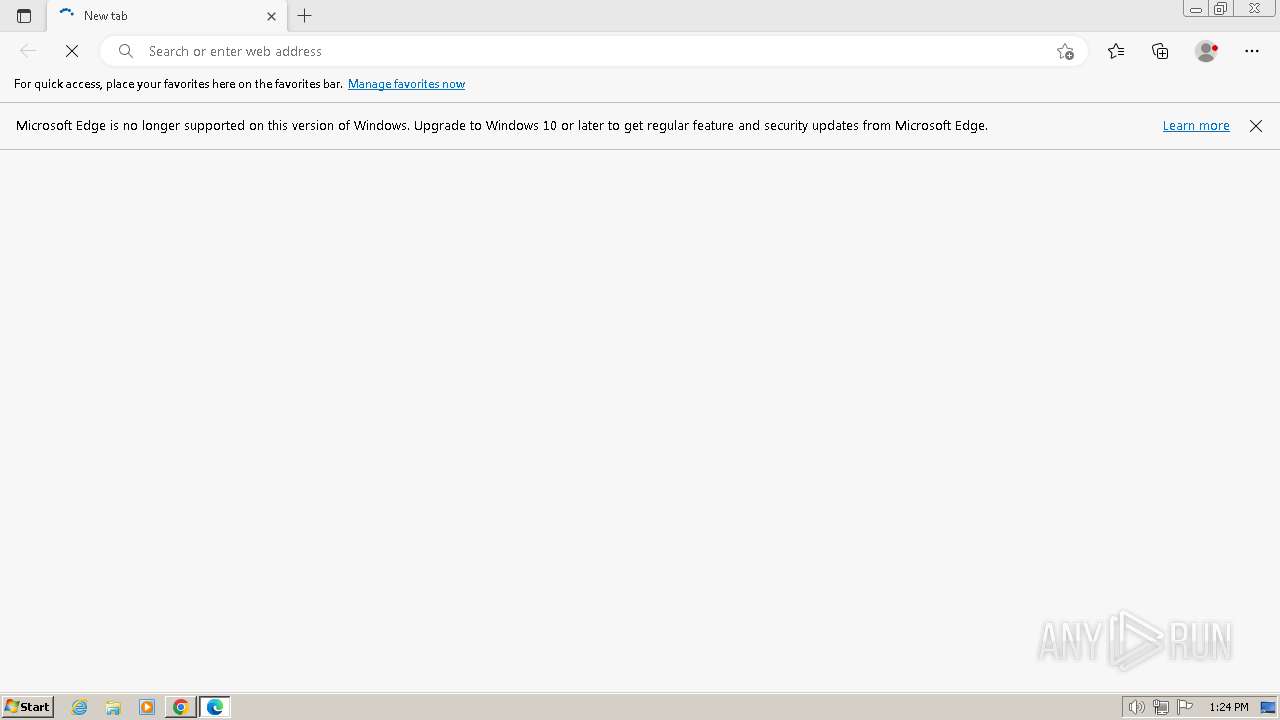The image size is (1280, 720).
Task: Open the Favorites list icon
Action: pos(1116,51)
